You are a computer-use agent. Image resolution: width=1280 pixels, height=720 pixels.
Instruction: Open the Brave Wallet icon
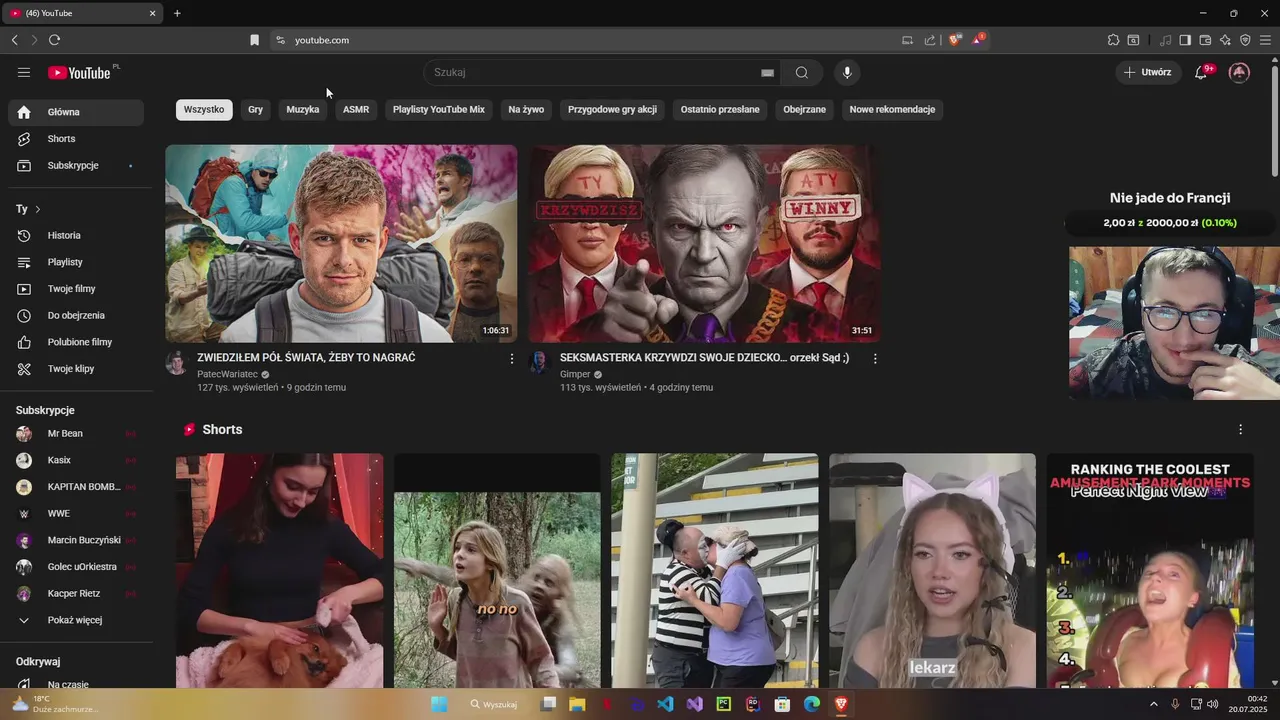pos(1205,40)
